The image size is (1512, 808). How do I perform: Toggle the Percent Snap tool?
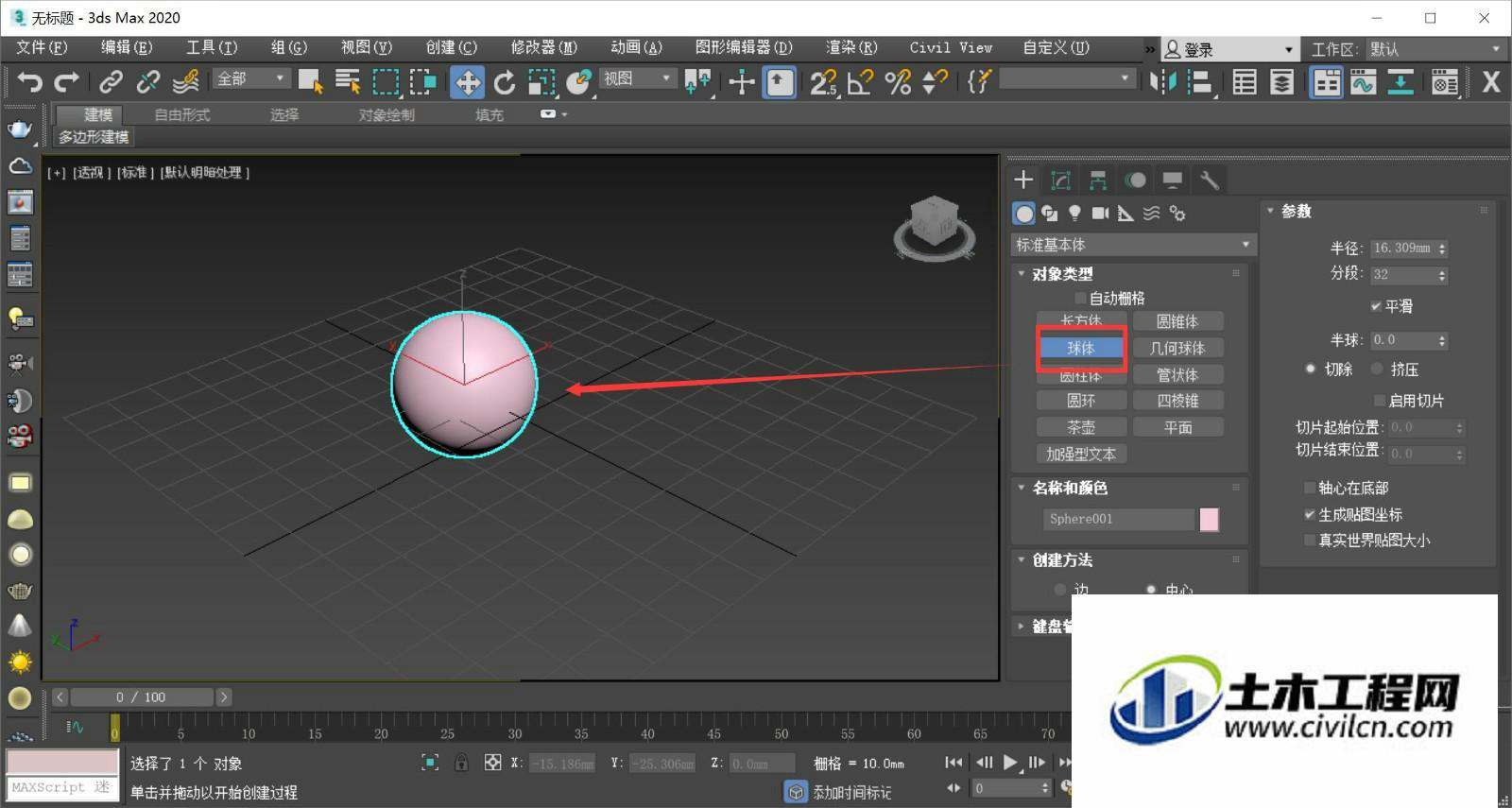click(898, 82)
